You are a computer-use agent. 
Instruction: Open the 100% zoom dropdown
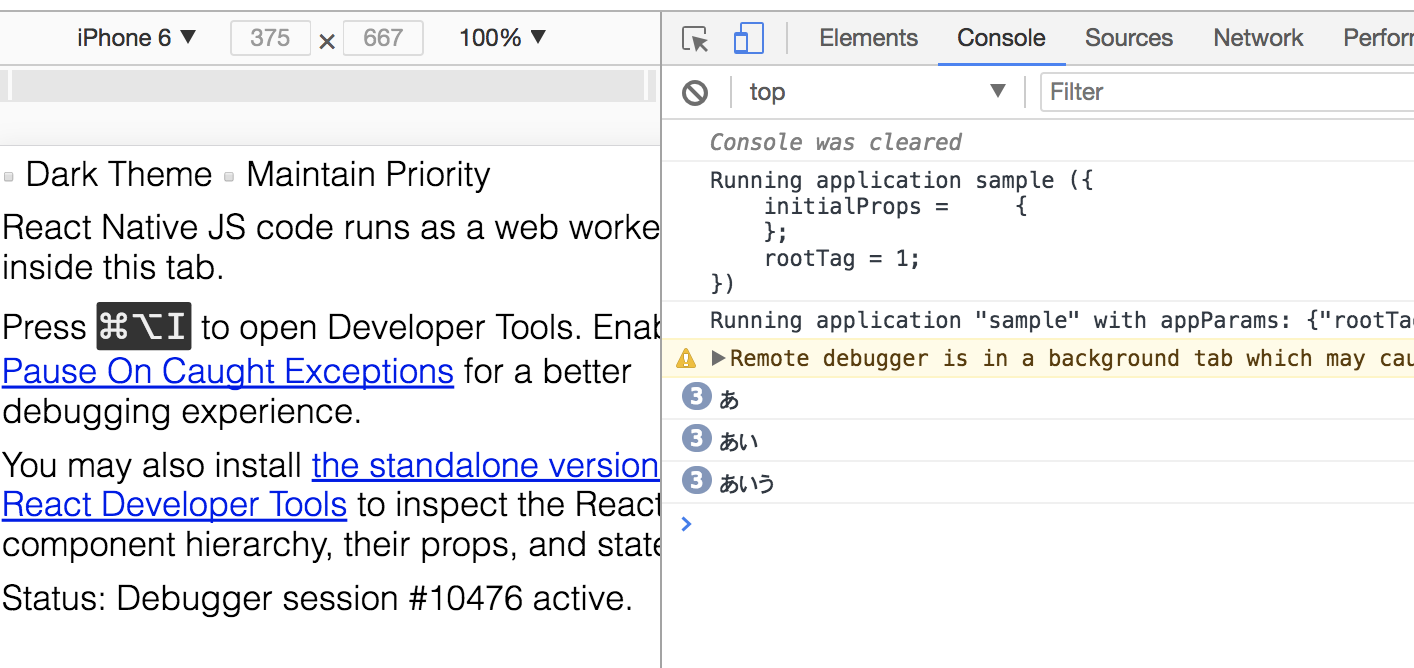(502, 38)
